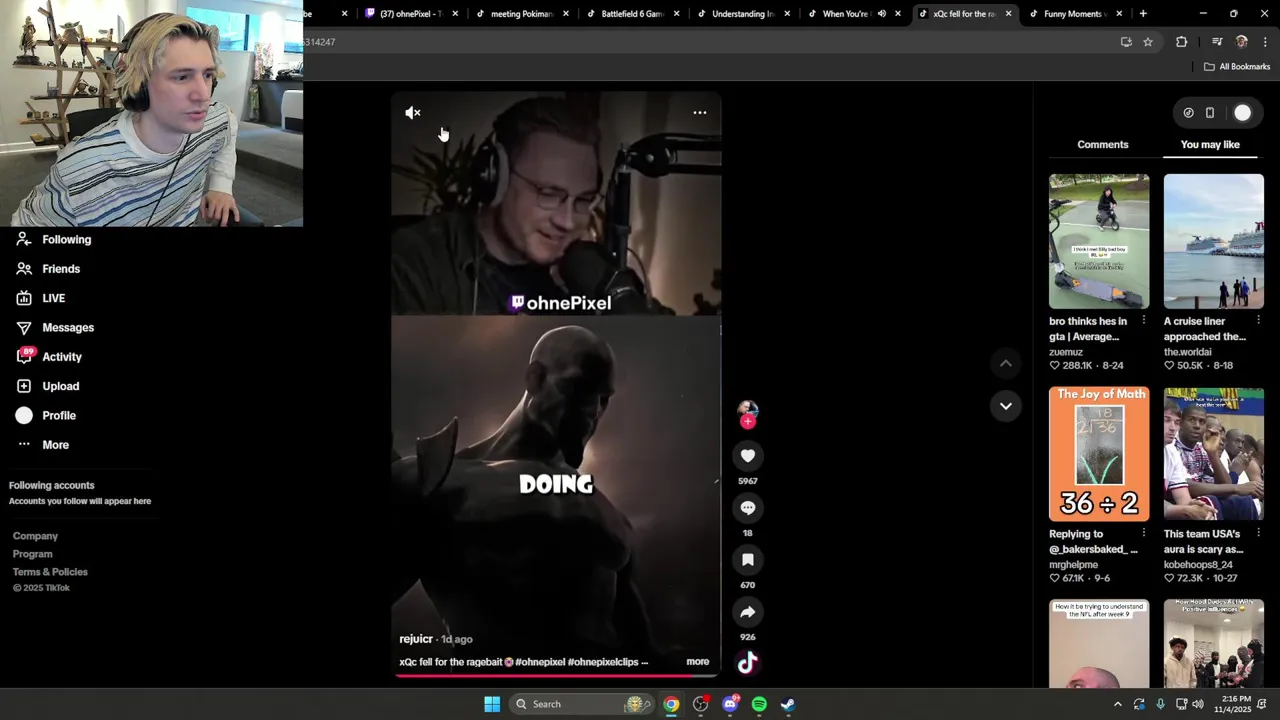Go to next video with down chevron
This screenshot has width=1280, height=720.
1006,406
